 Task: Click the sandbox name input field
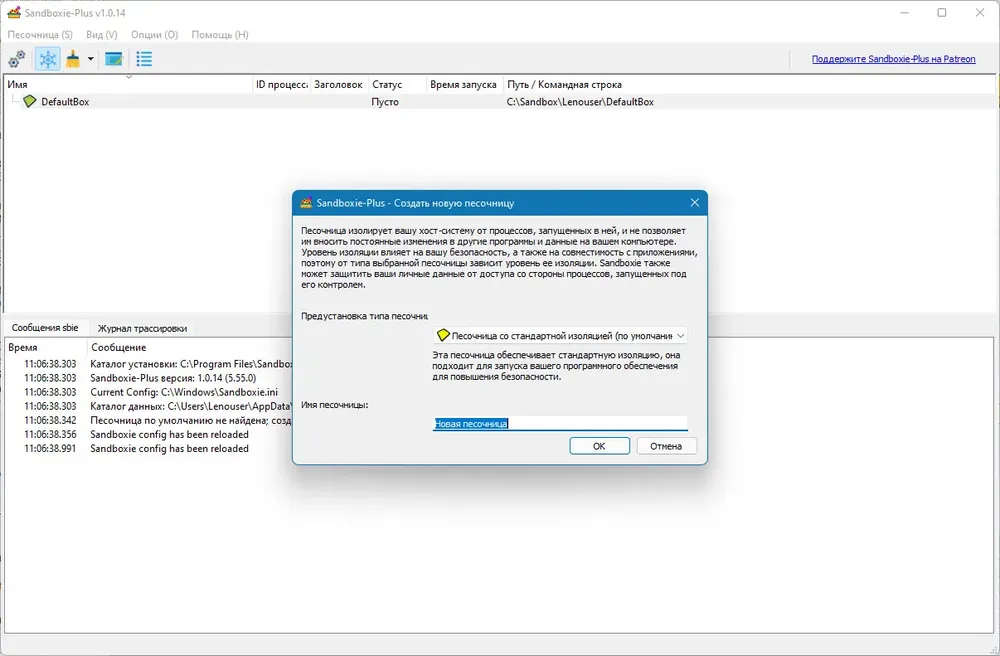click(x=560, y=423)
